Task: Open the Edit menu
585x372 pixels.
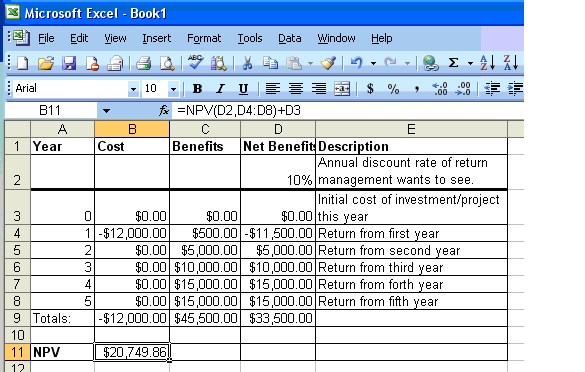Action: pos(79,38)
